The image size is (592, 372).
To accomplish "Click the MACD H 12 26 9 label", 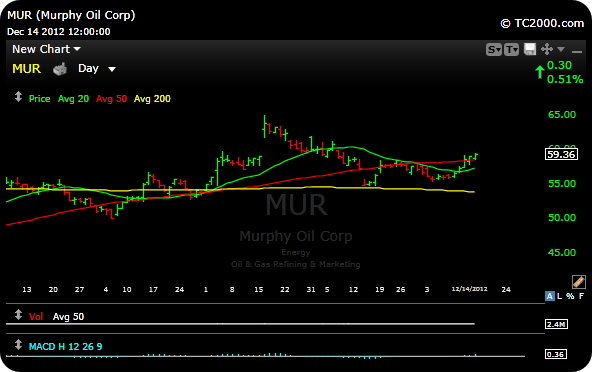I will click(65, 347).
